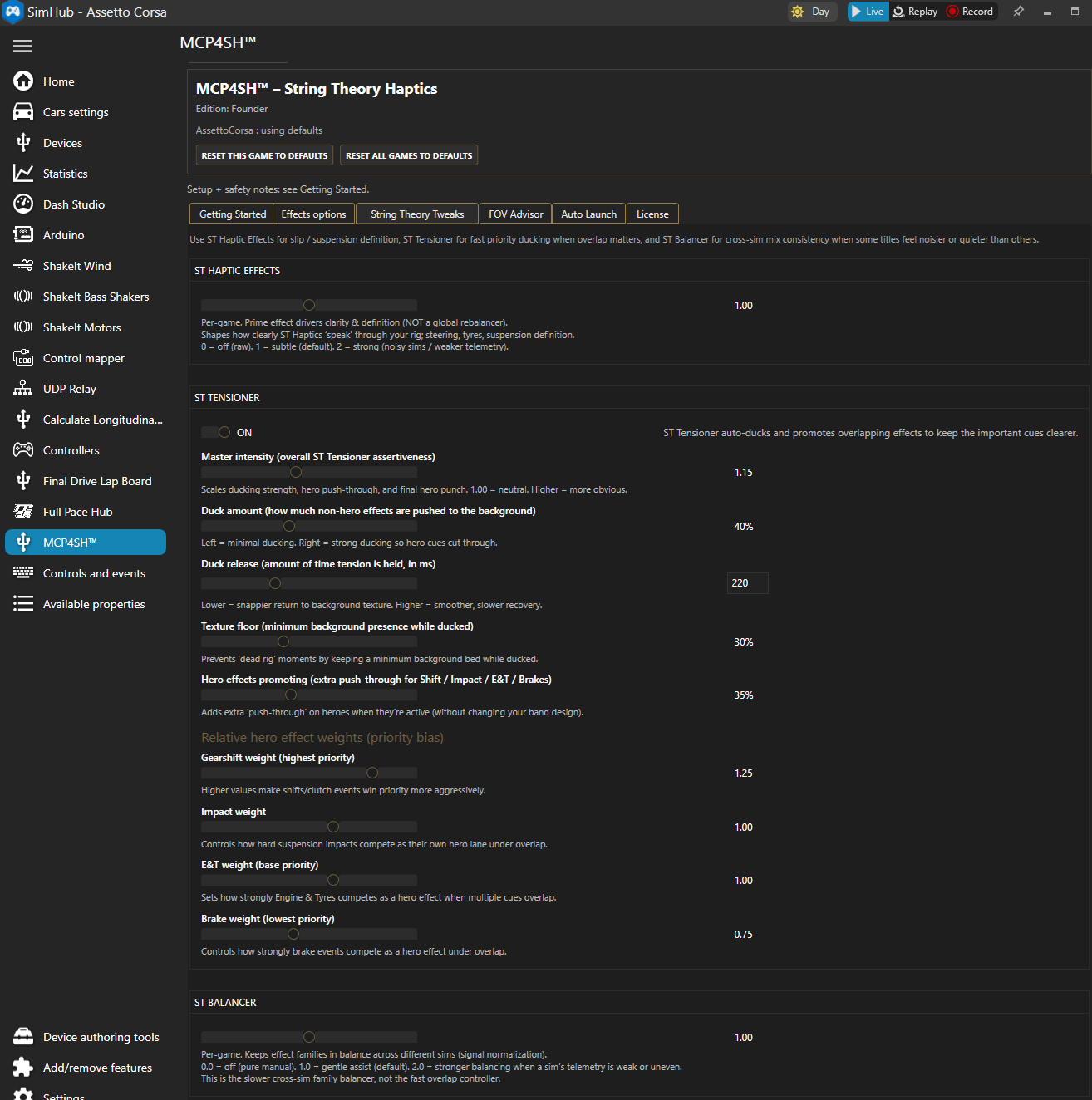
Task: Toggle the ST Tensioner ON switch
Action: tap(217, 432)
